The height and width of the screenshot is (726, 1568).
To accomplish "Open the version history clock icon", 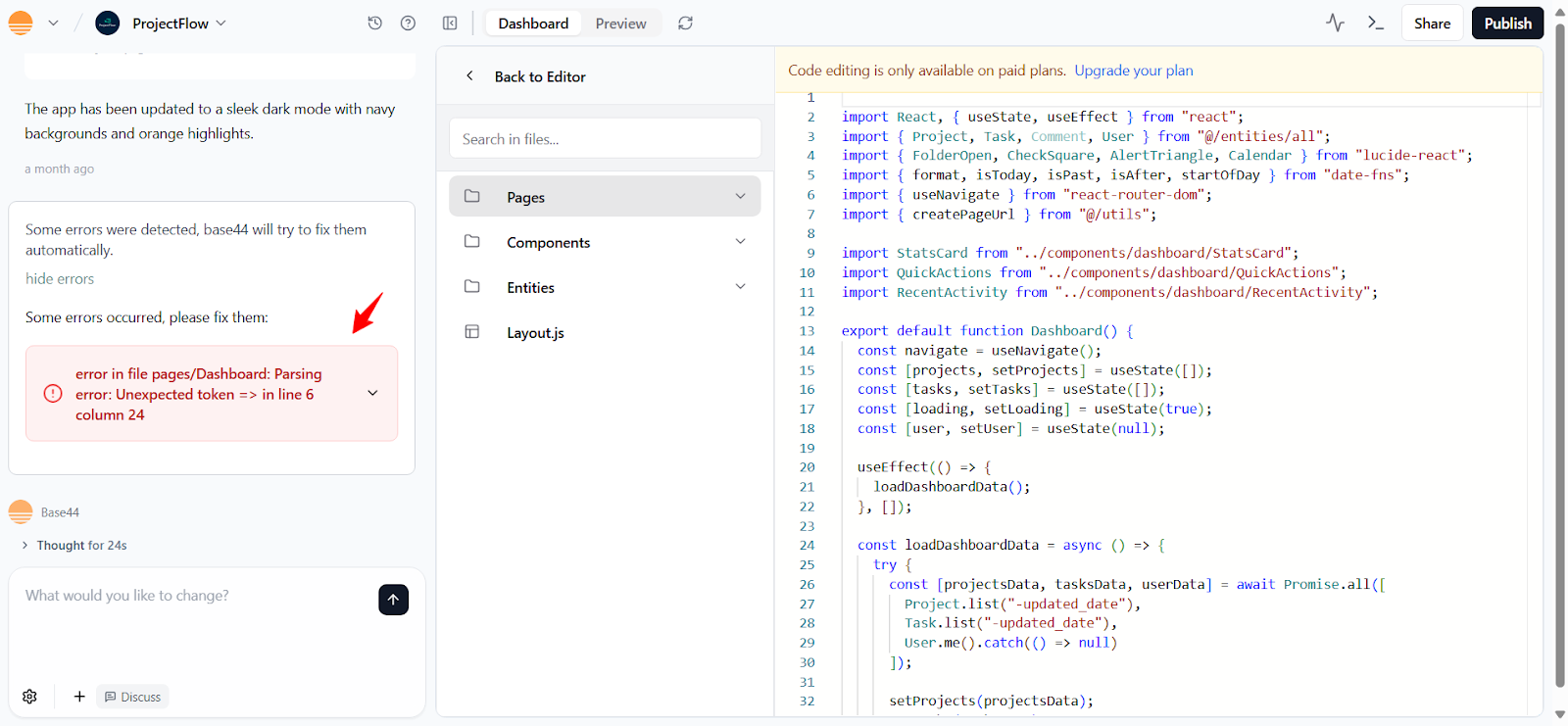I will pyautogui.click(x=374, y=23).
